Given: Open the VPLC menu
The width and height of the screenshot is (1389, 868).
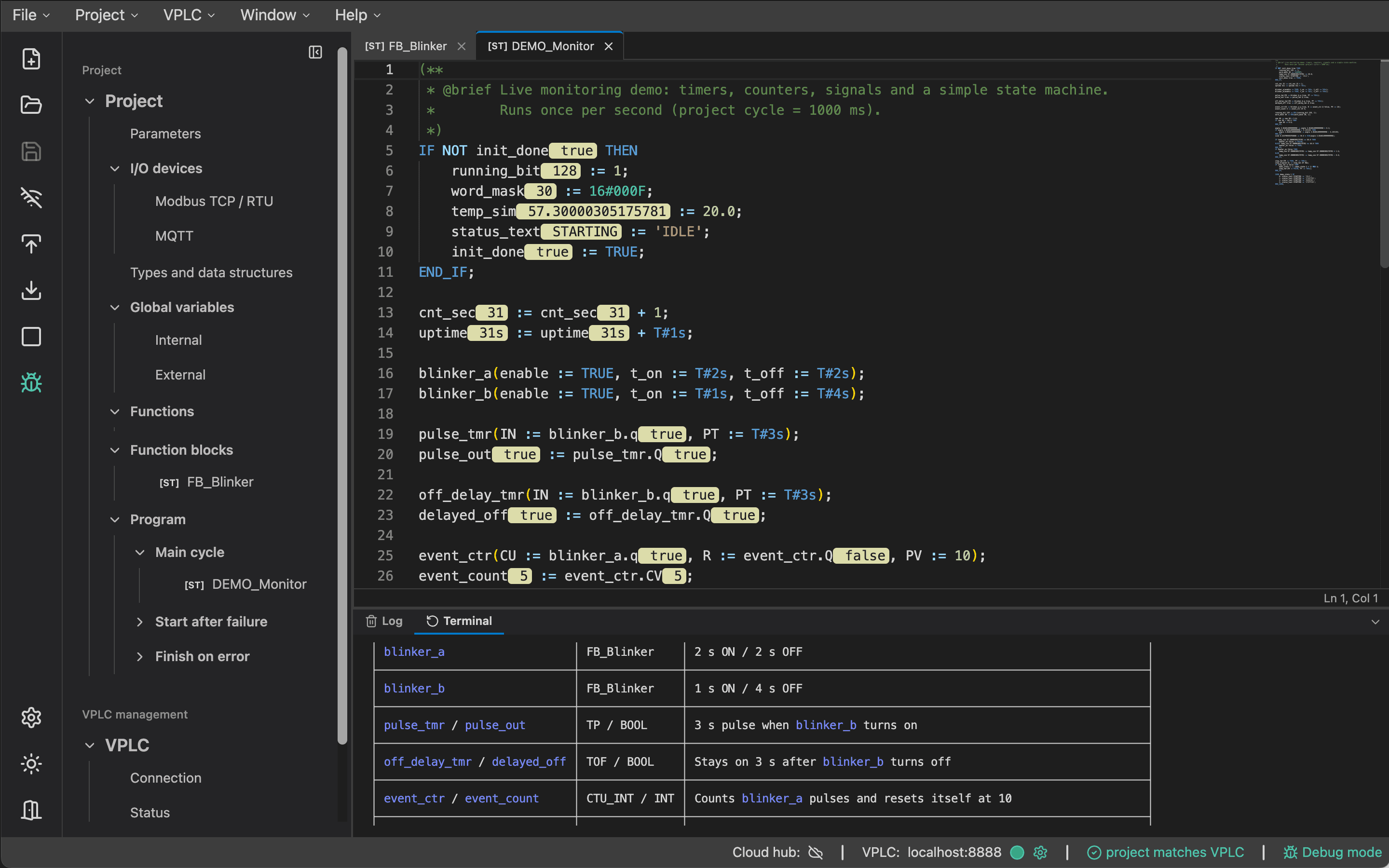Looking at the screenshot, I should point(189,15).
